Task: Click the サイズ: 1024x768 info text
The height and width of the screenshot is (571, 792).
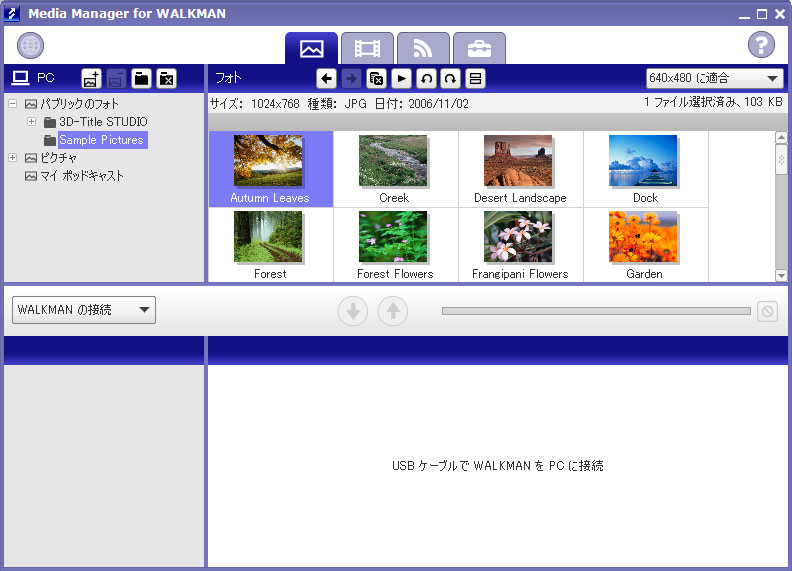Action: 255,104
